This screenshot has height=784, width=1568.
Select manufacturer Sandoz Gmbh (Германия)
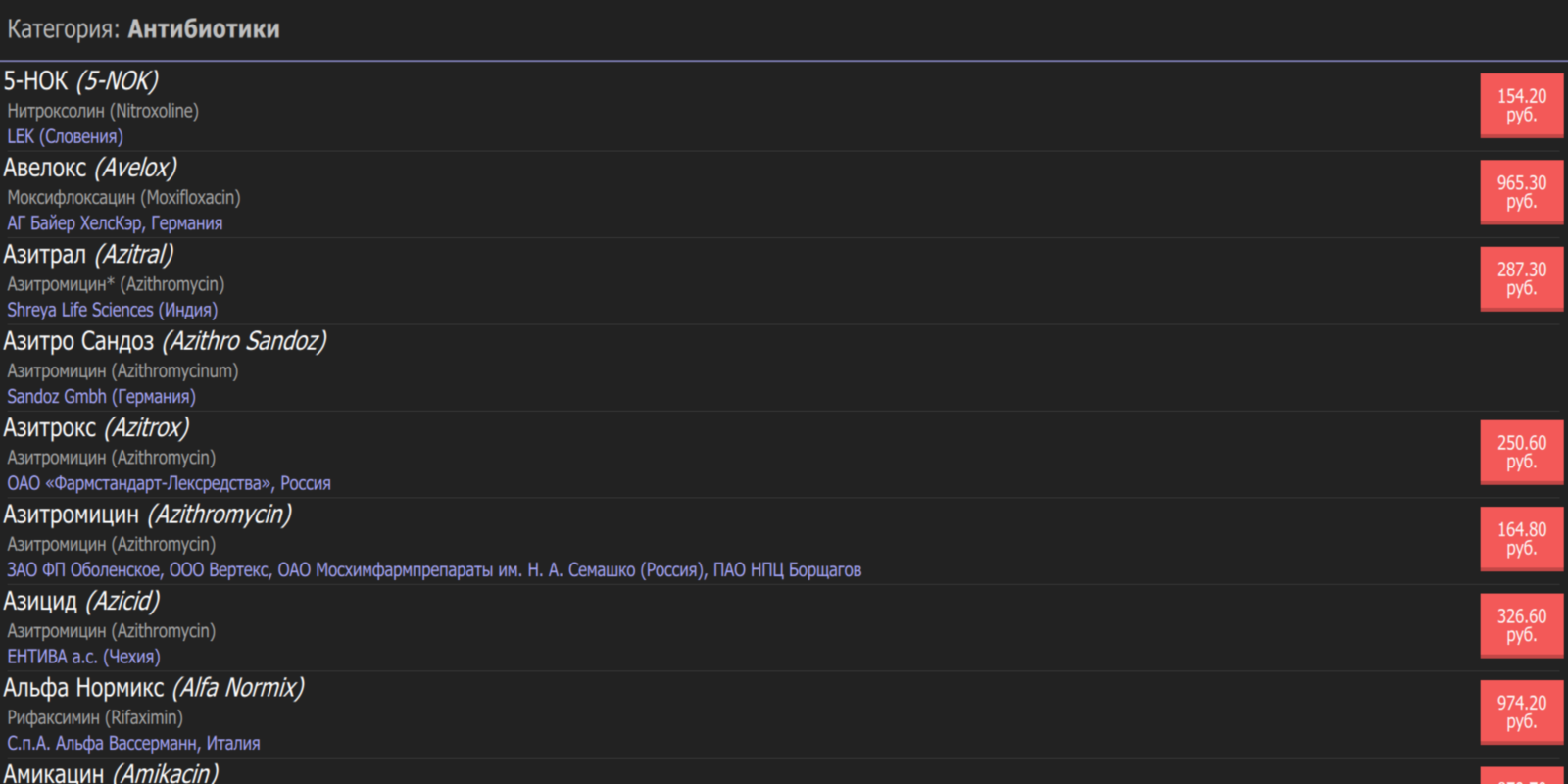101,397
